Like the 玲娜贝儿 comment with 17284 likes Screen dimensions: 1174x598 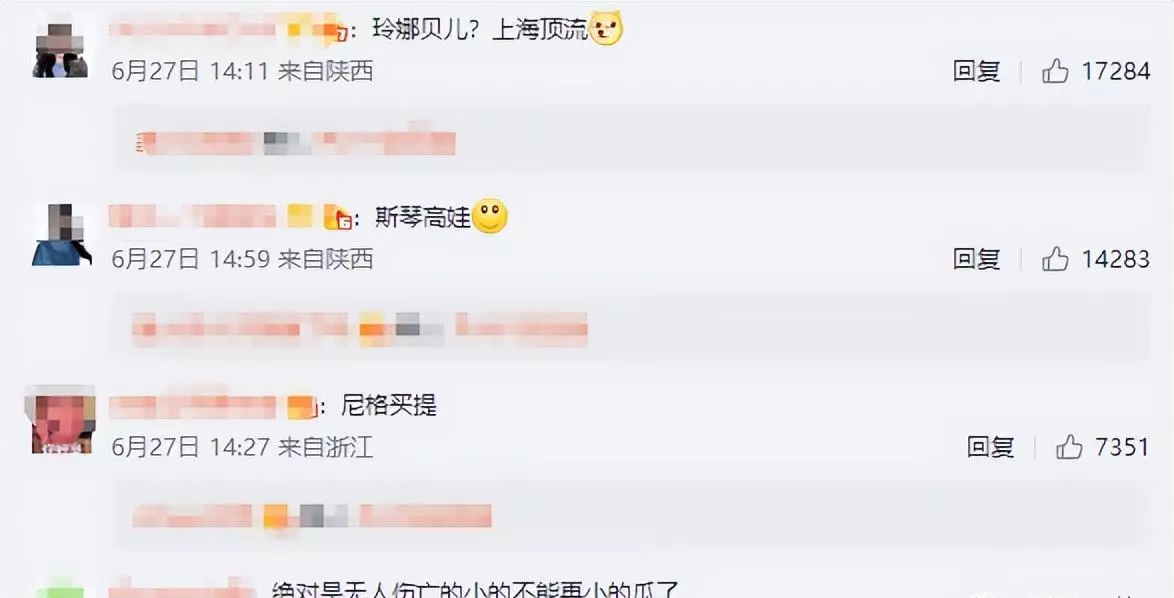[x=1055, y=71]
